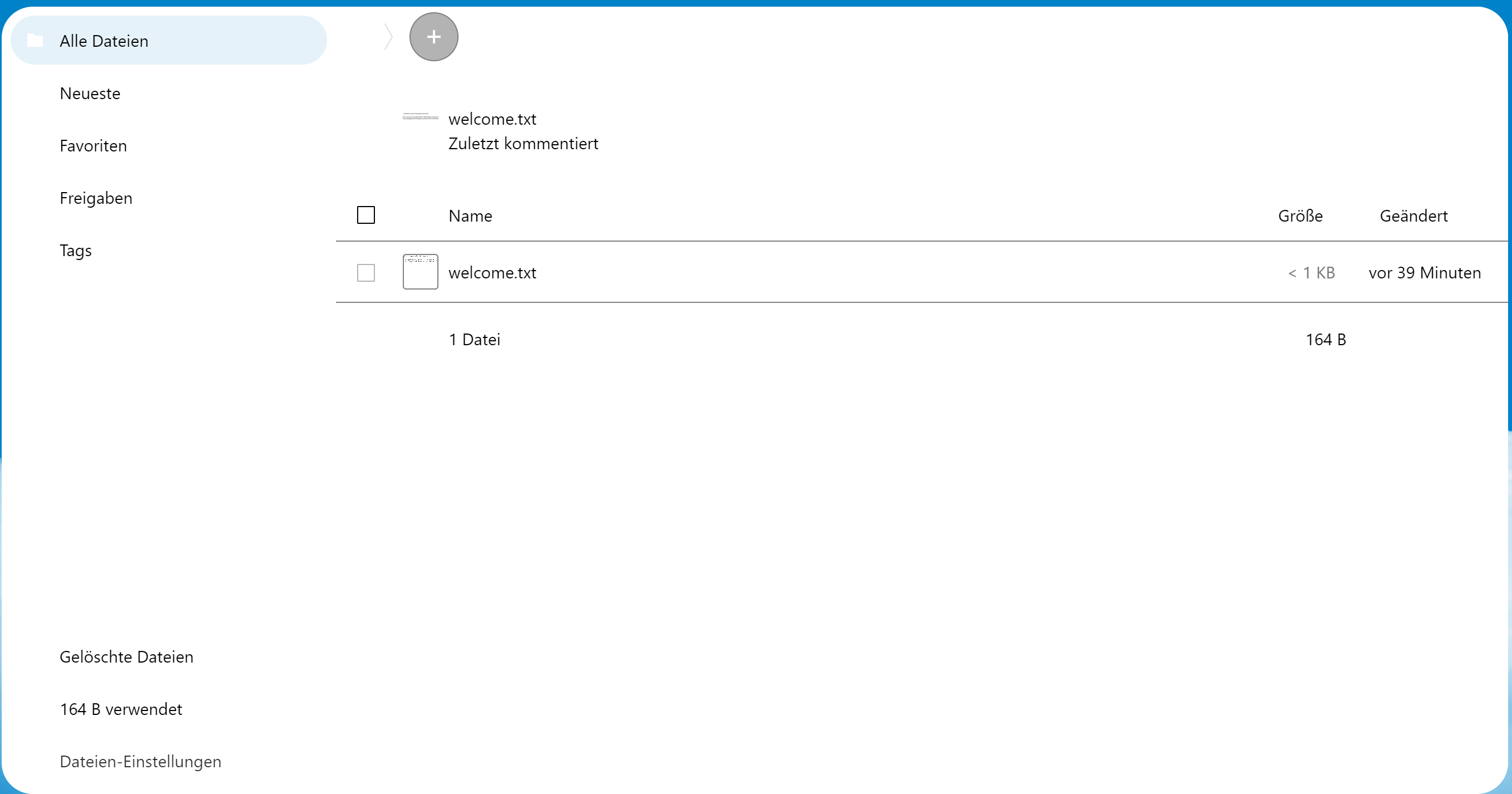Sort the file list by Name
This screenshot has height=794, width=1512.
coord(470,216)
